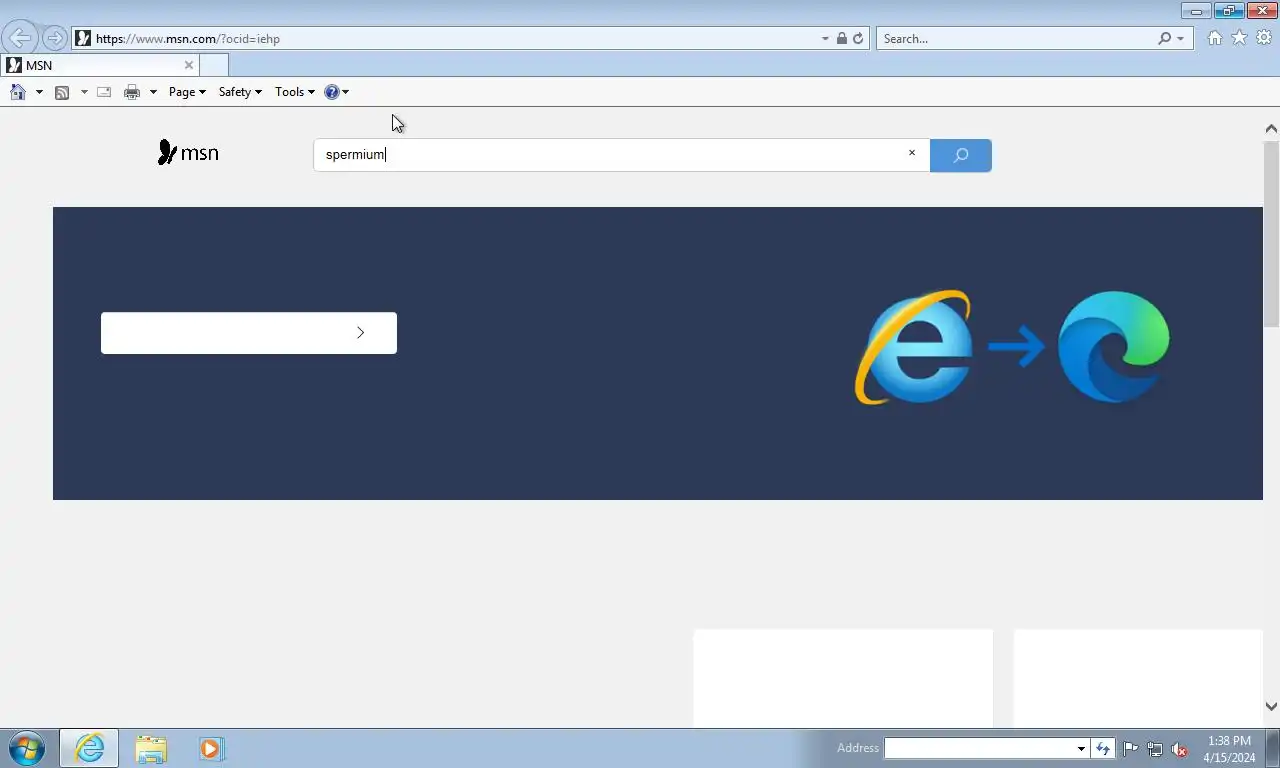The height and width of the screenshot is (768, 1280).
Task: Go forward with the Forward arrow button
Action: pos(54,38)
